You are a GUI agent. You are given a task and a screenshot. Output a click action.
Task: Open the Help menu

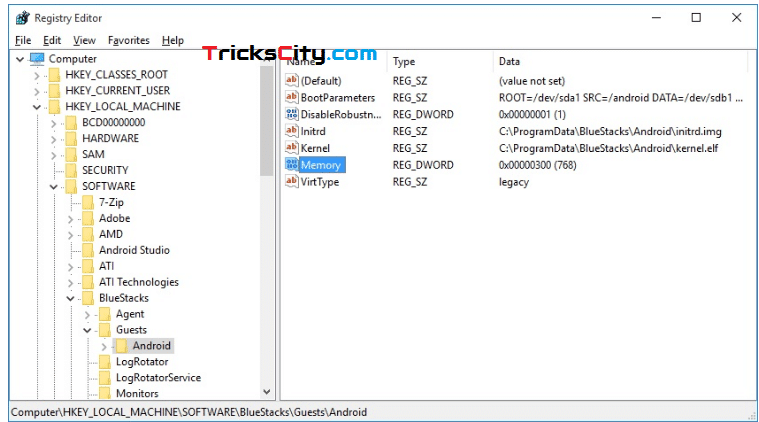coord(173,40)
